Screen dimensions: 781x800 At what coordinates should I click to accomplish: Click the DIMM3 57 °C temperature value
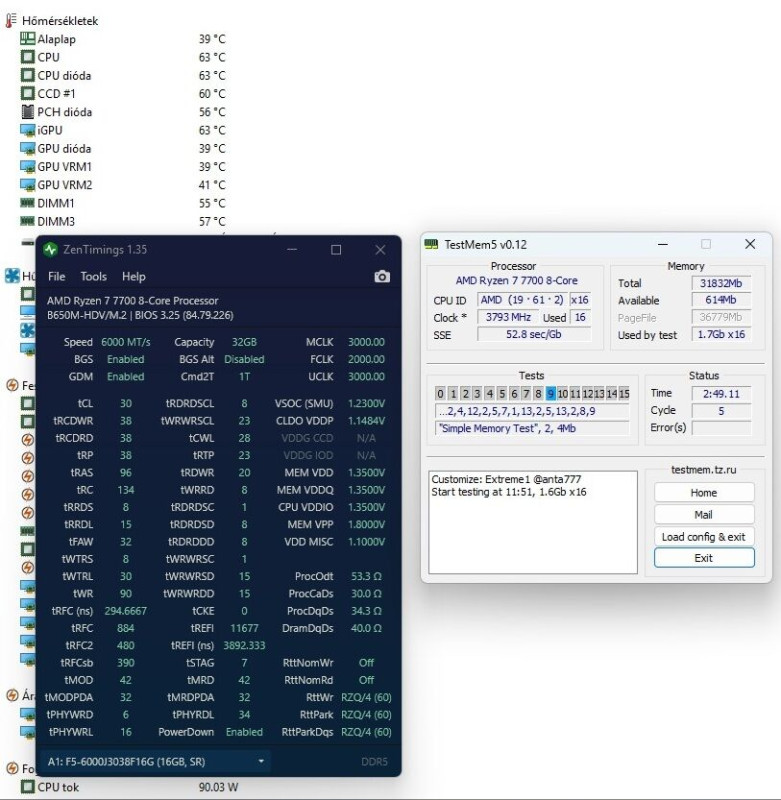coord(212,221)
